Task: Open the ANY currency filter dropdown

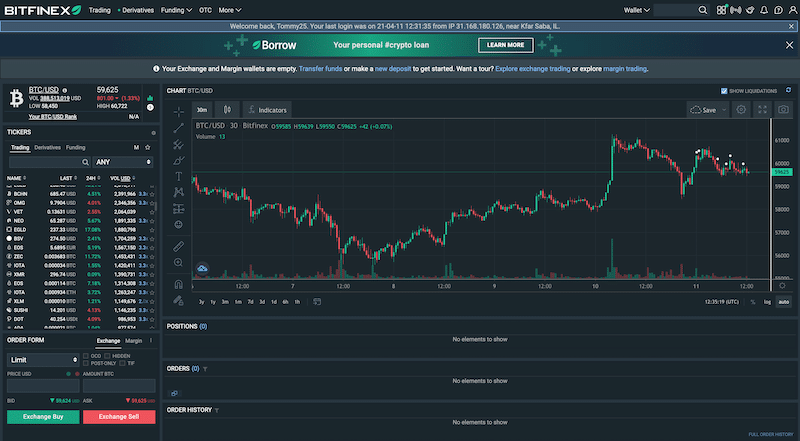Action: 123,162
